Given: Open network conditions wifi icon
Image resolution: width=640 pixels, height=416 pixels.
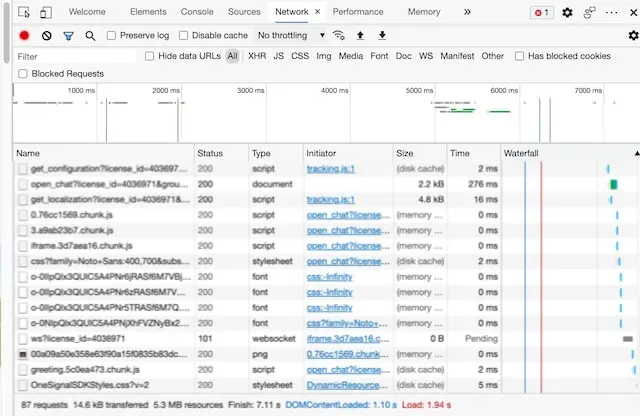Looking at the screenshot, I should 339,35.
